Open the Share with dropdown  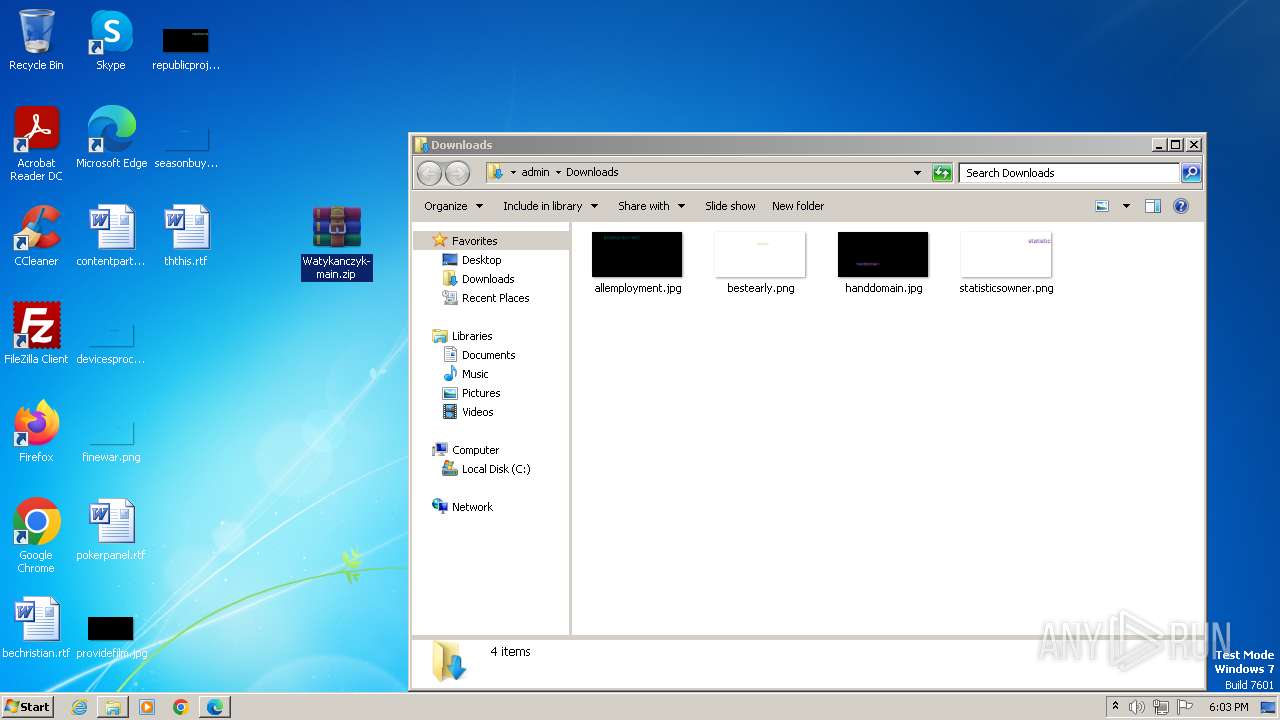tap(651, 206)
